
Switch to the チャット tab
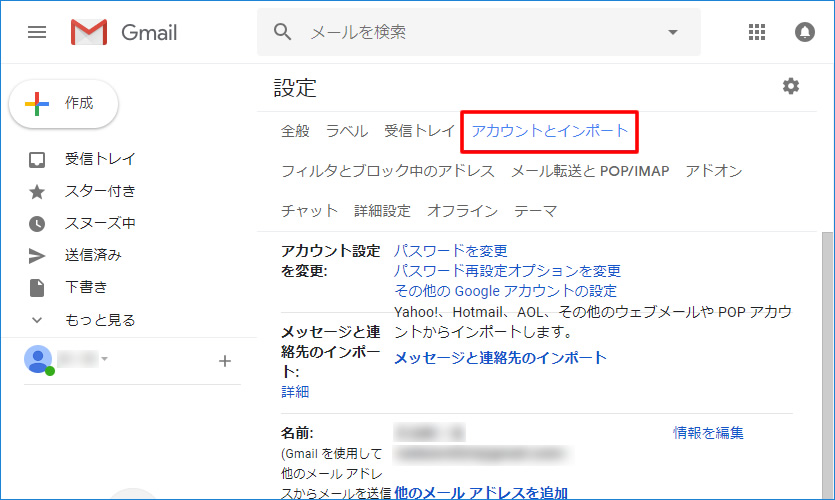pos(309,211)
